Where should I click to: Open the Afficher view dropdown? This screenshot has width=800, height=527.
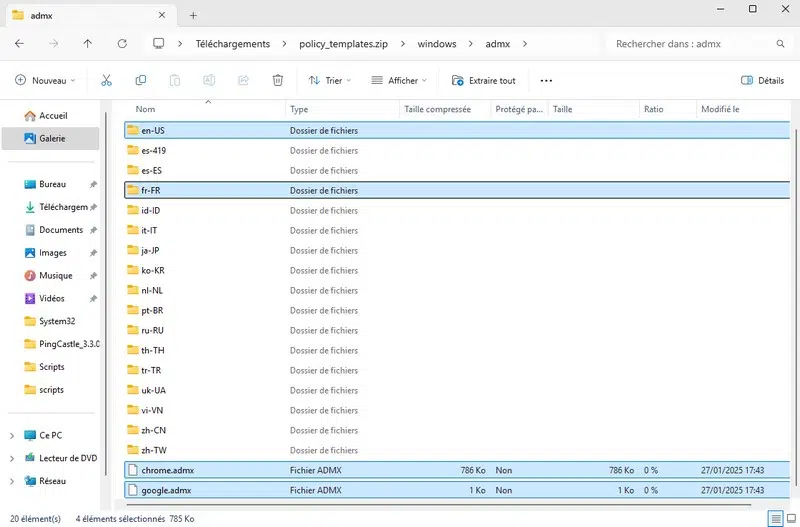pyautogui.click(x=398, y=80)
